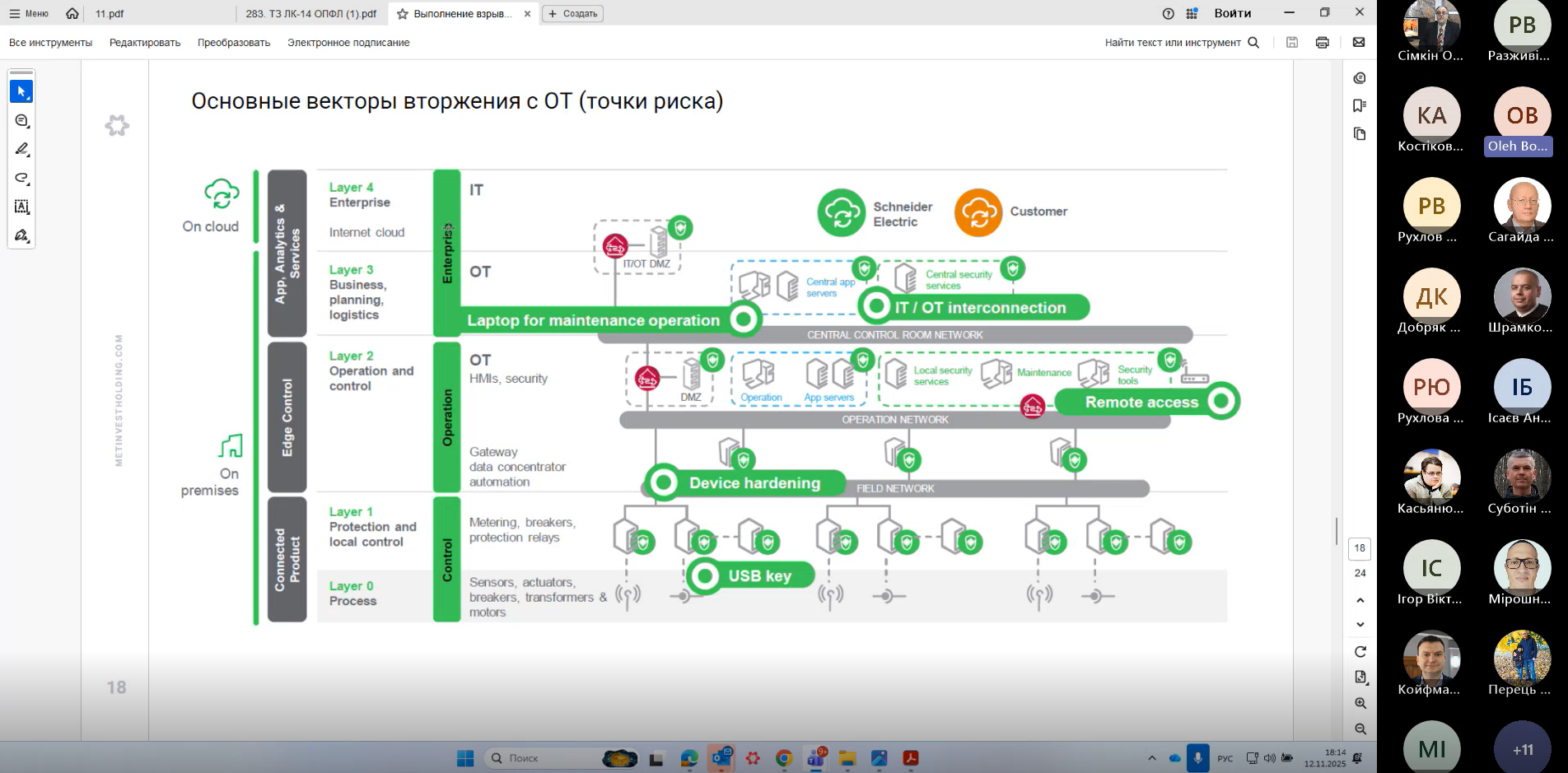This screenshot has height=773, width=1568.
Task: Open the Редактировать menu item
Action: [x=145, y=43]
